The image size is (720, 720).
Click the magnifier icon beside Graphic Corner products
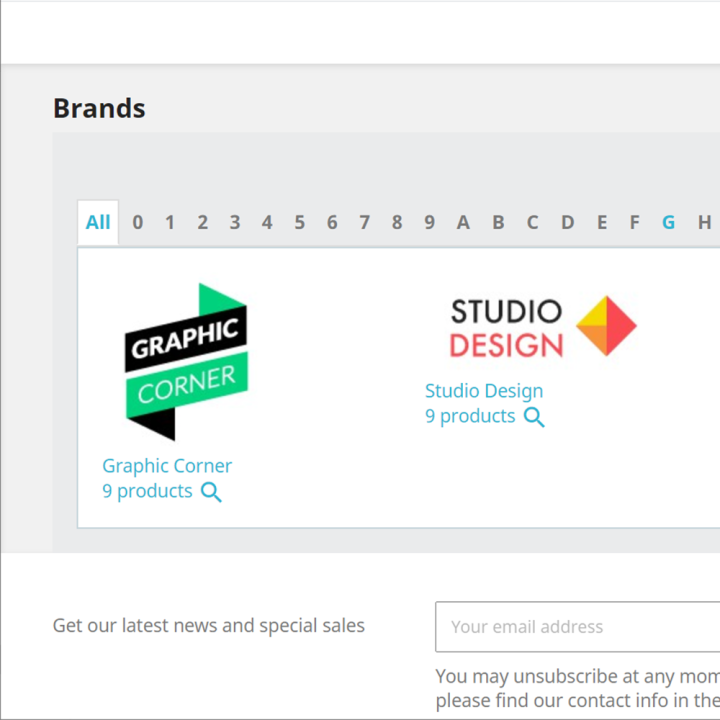point(211,492)
